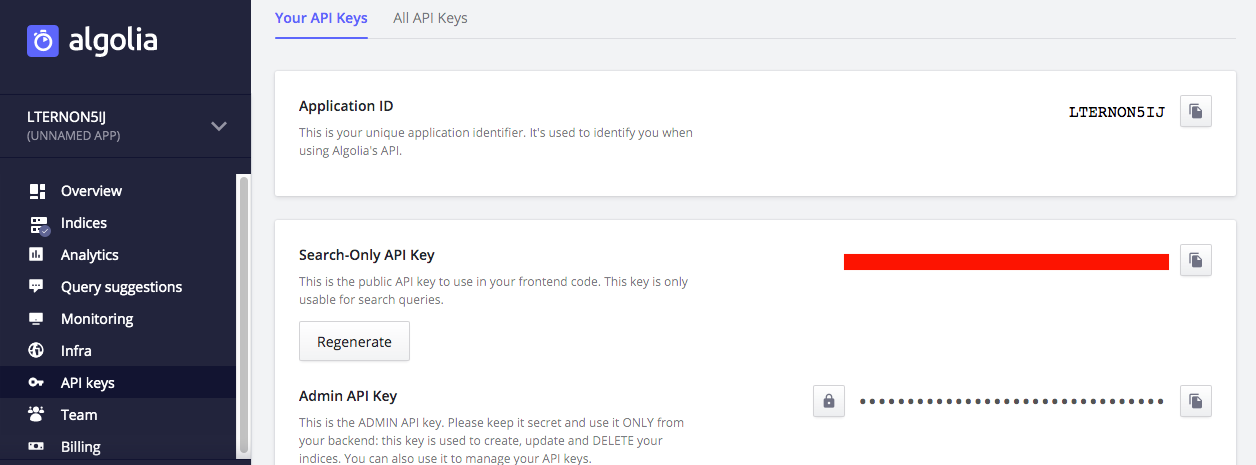
Task: Click the Algolia logo icon
Action: [43, 41]
